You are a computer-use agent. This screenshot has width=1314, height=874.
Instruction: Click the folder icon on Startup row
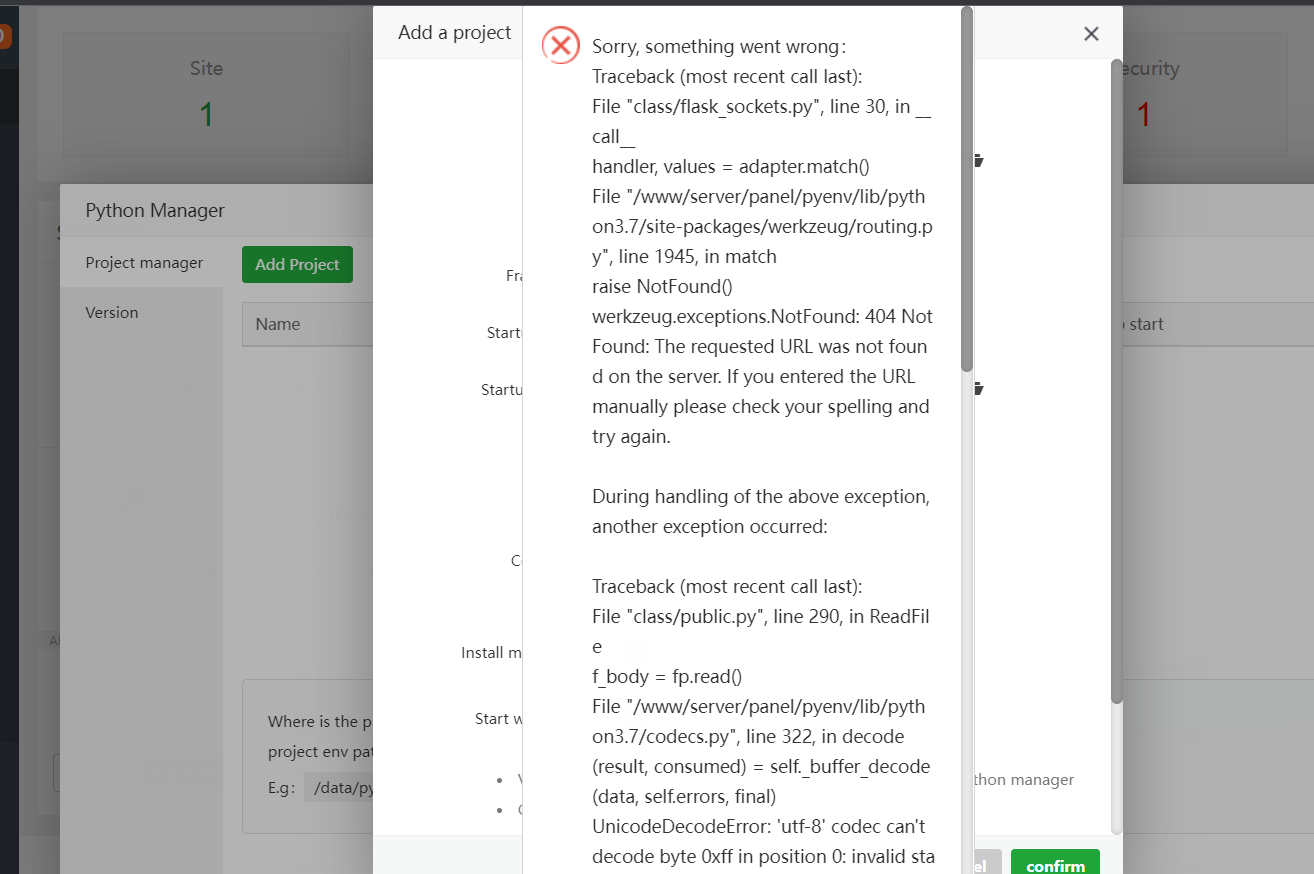point(979,389)
